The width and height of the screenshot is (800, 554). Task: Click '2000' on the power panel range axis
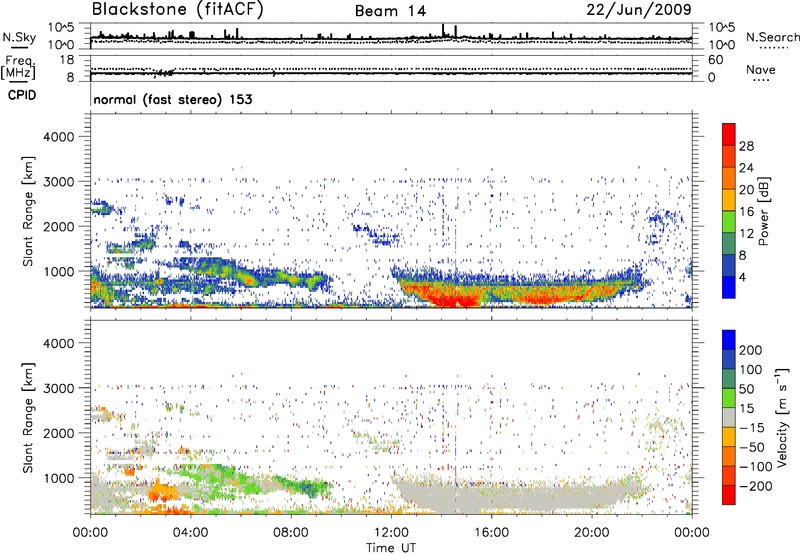click(58, 226)
